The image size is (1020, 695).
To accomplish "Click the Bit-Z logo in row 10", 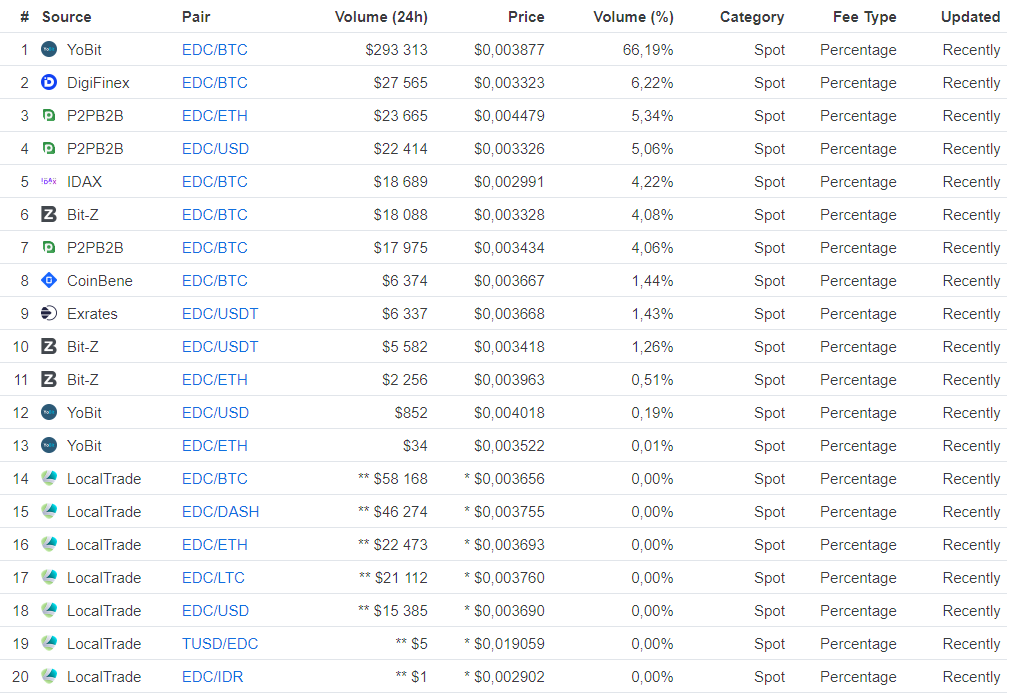I will (x=49, y=347).
